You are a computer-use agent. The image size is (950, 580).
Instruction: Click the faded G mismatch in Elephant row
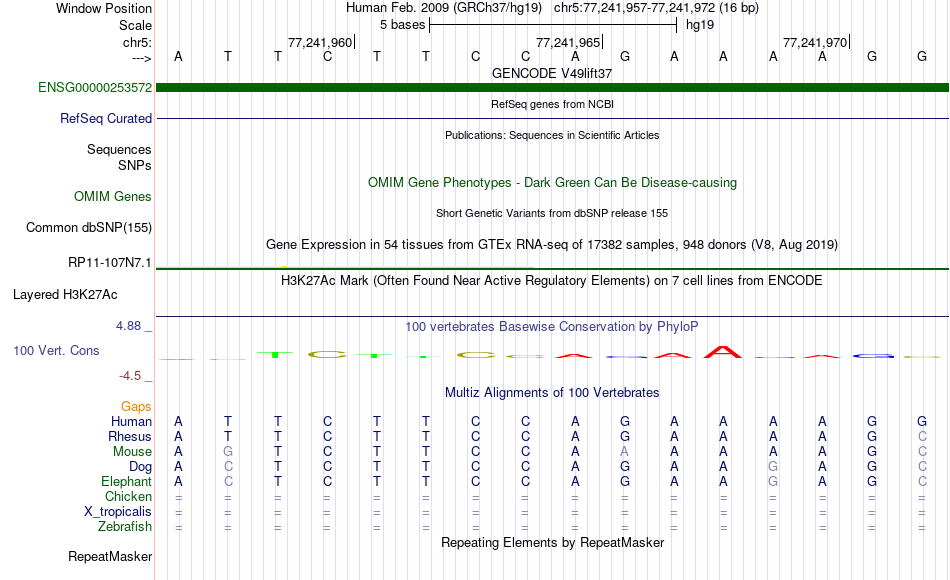coord(773,481)
